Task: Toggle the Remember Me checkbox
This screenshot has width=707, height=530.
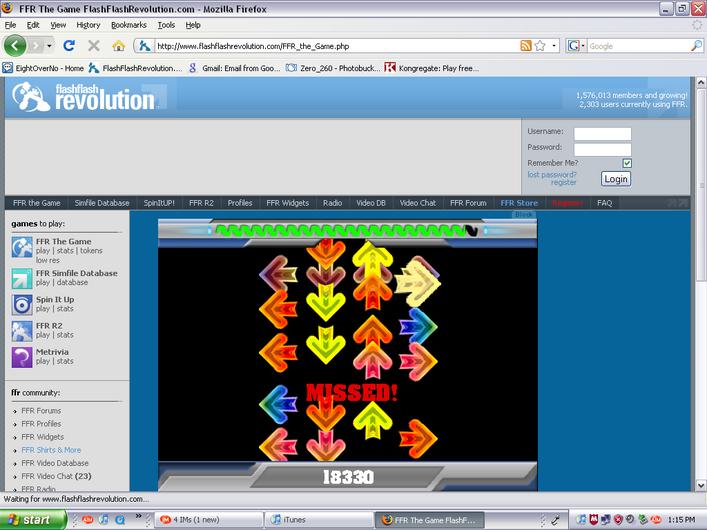Action: tap(627, 163)
